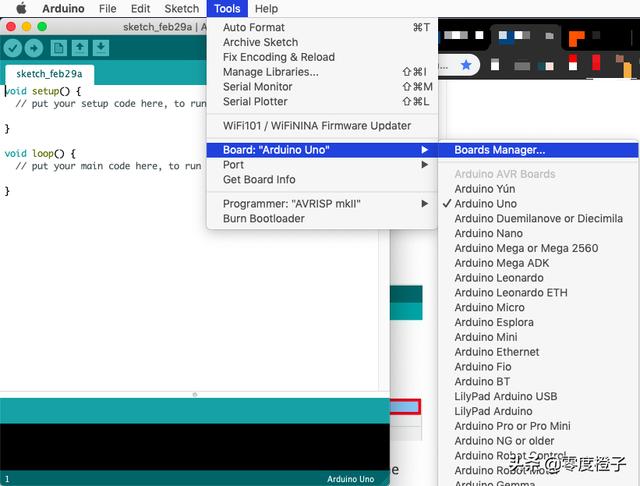Viewport: 640px width, 486px height.
Task: Select the Arduino Micro board
Action: click(538, 307)
